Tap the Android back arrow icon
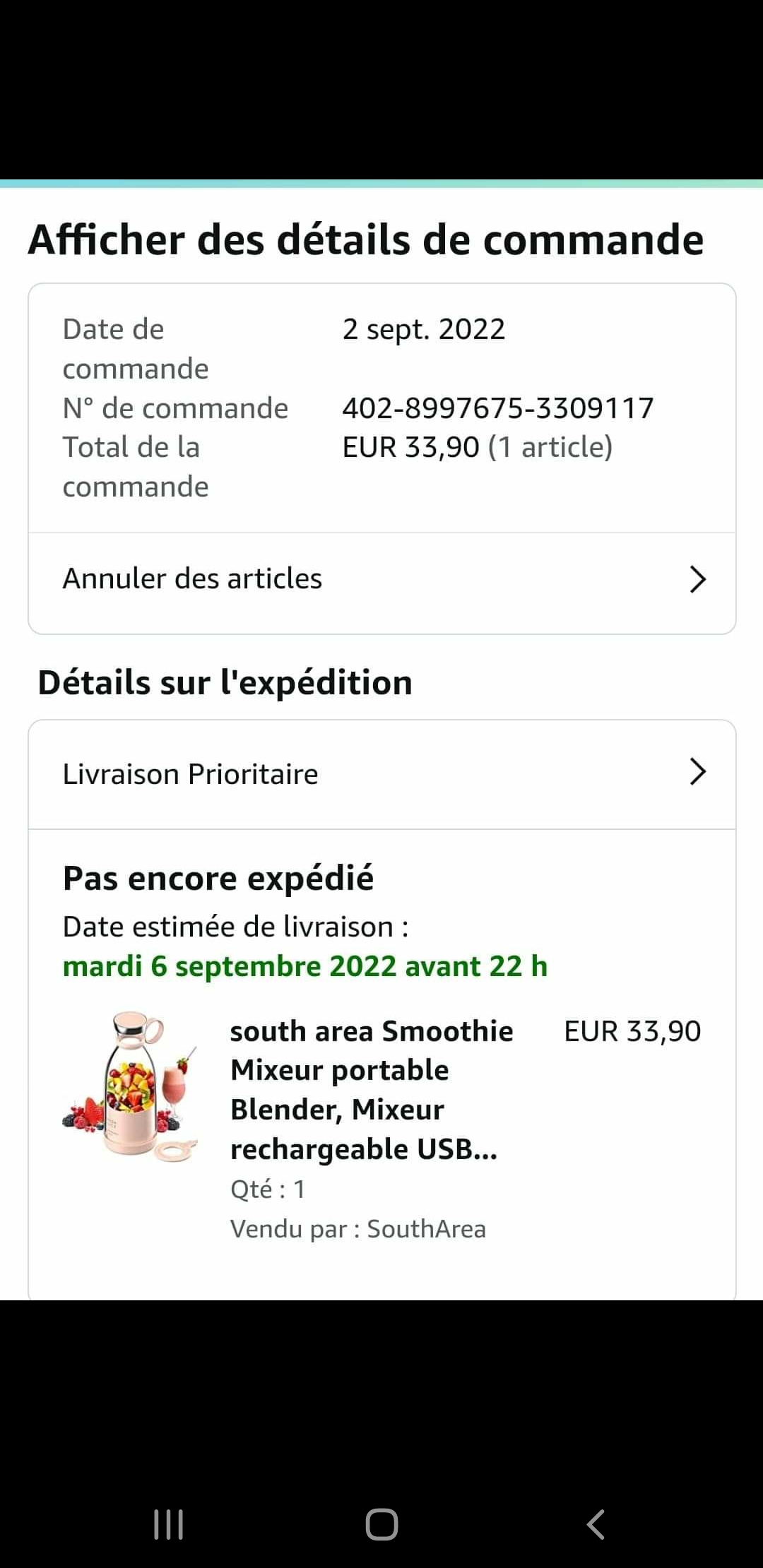Image resolution: width=763 pixels, height=1568 pixels. (596, 1524)
